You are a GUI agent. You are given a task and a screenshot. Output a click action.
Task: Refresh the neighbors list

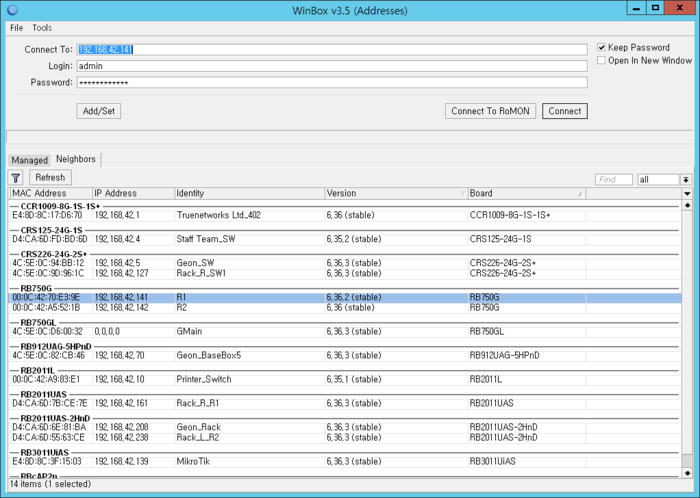click(50, 178)
